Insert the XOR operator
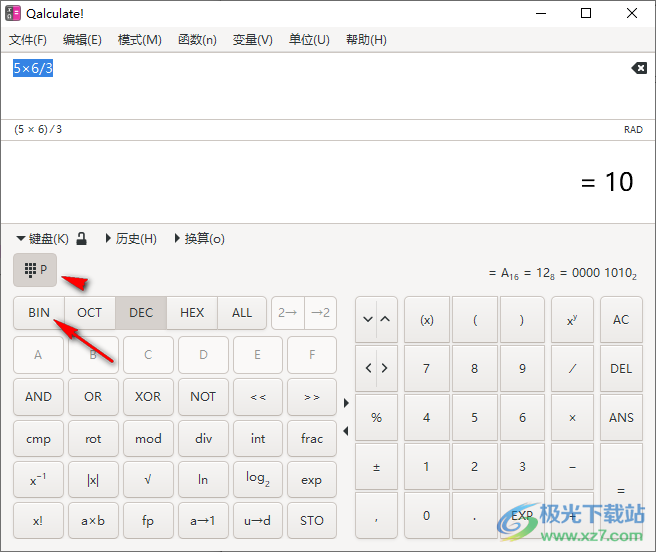Image resolution: width=656 pixels, height=552 pixels. coord(148,397)
